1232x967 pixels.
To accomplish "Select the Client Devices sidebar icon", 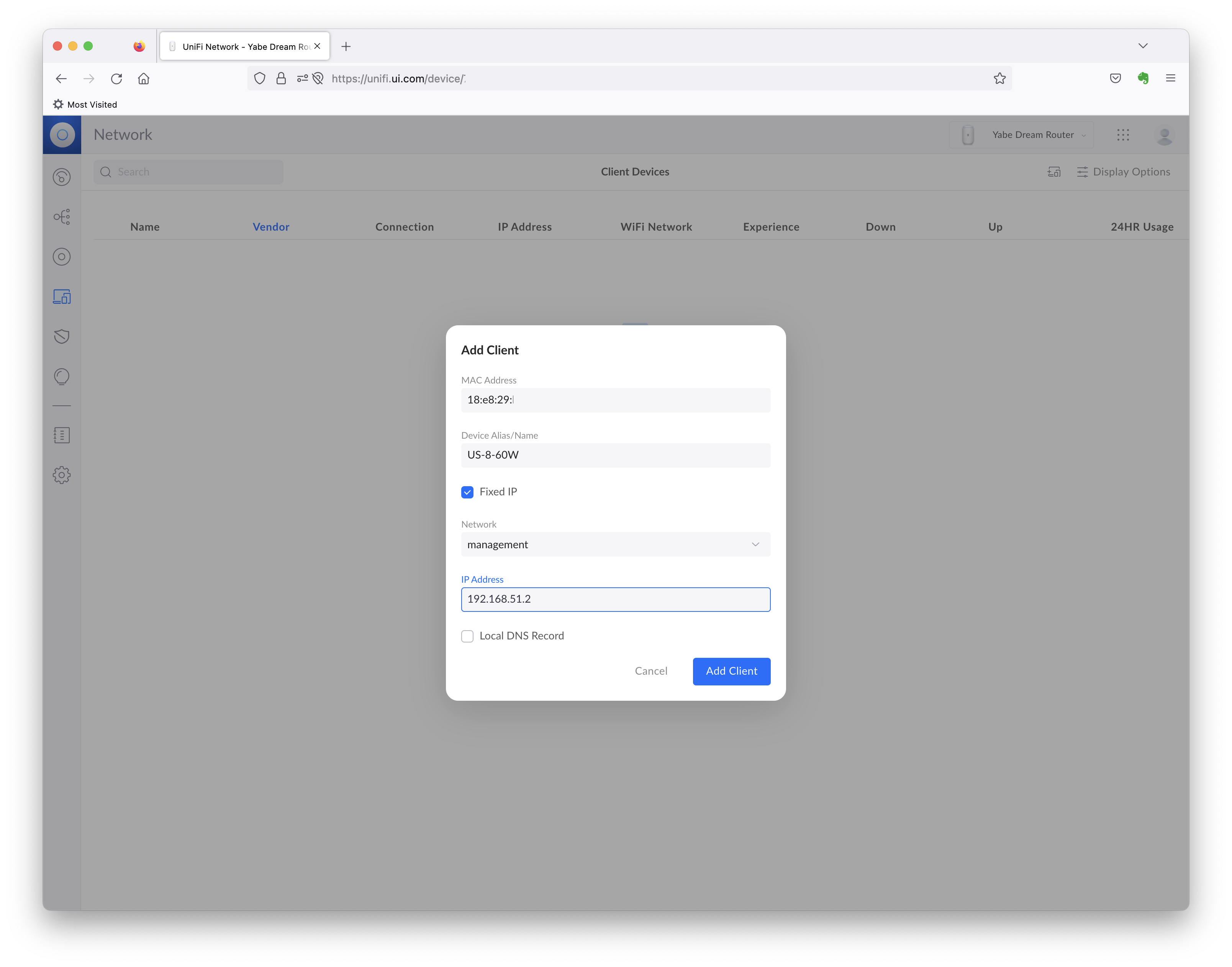I will tap(62, 297).
